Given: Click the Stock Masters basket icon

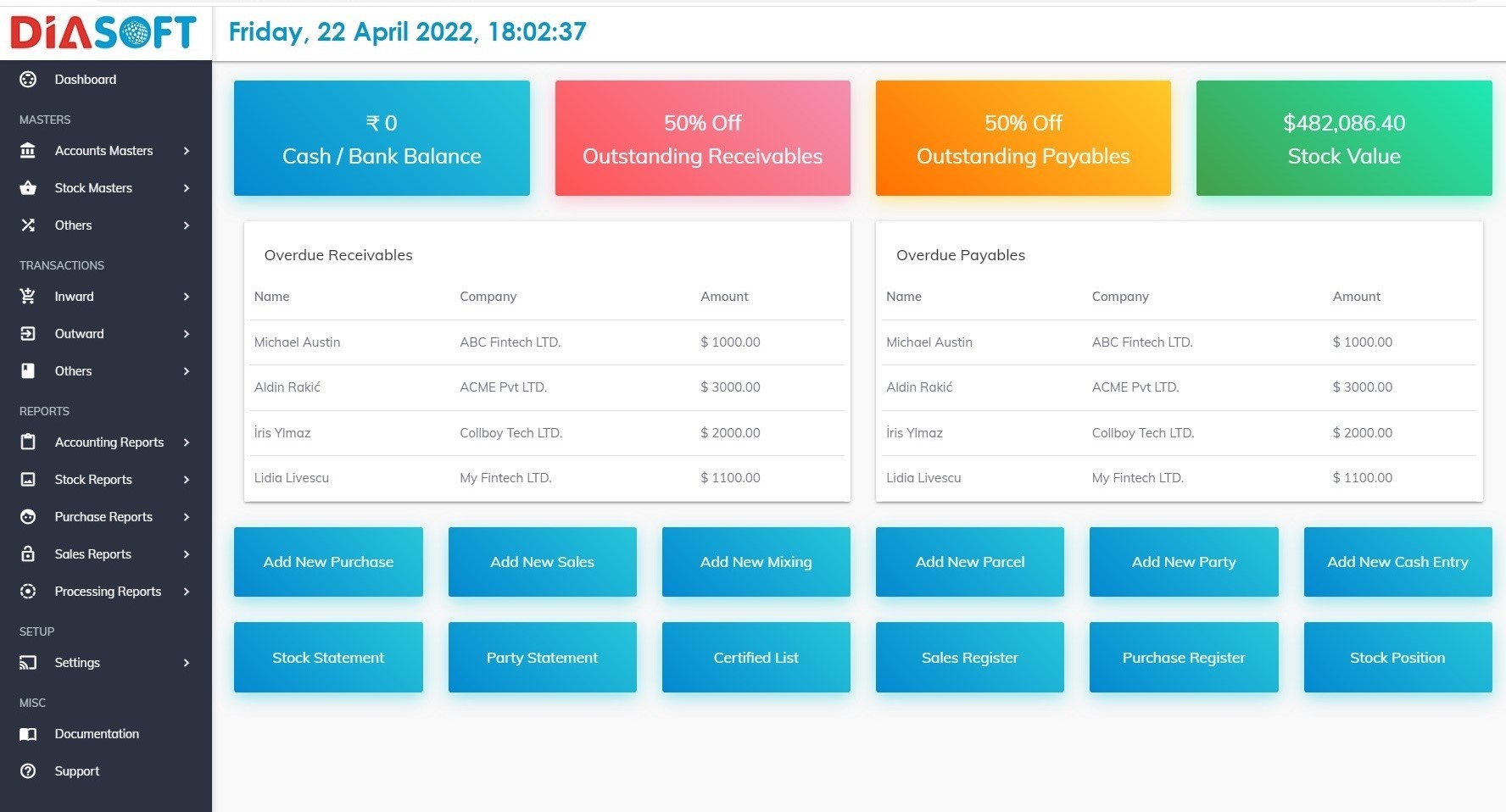Looking at the screenshot, I should (x=28, y=188).
